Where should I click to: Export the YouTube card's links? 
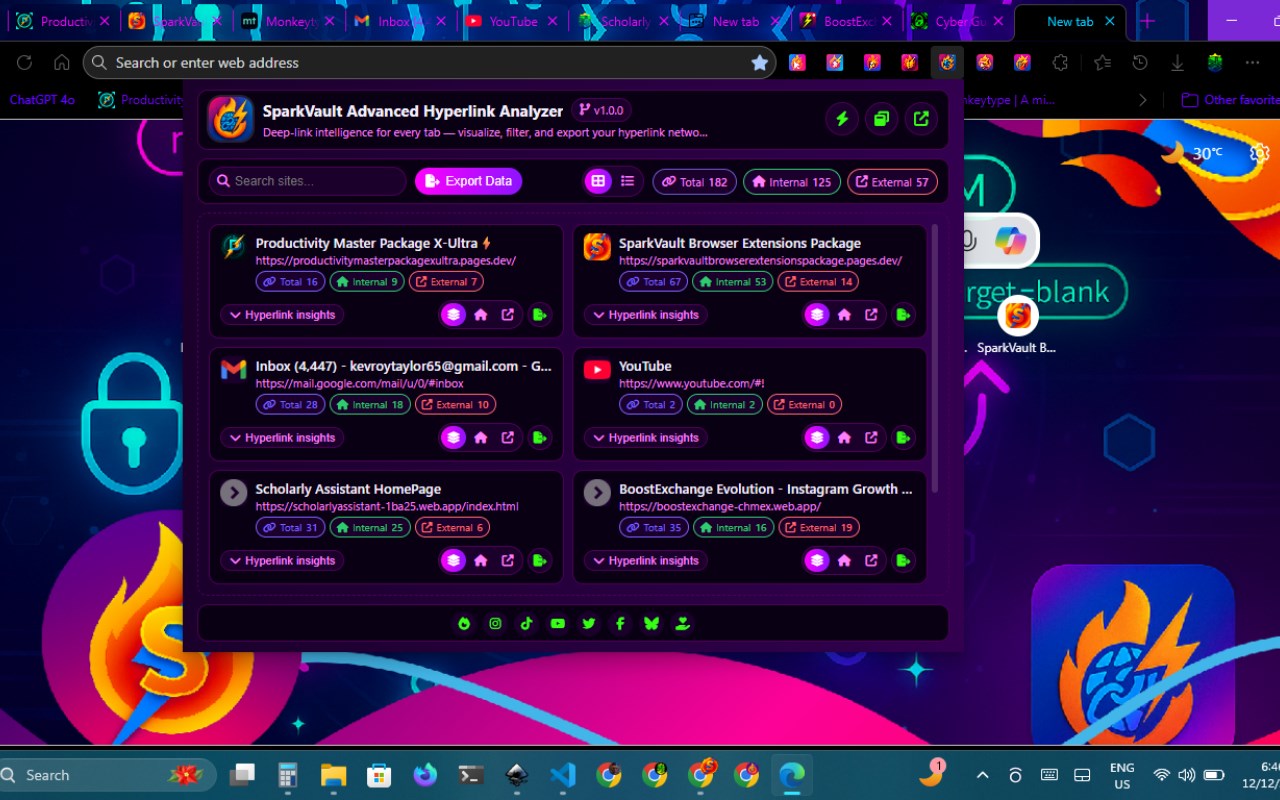click(x=903, y=438)
